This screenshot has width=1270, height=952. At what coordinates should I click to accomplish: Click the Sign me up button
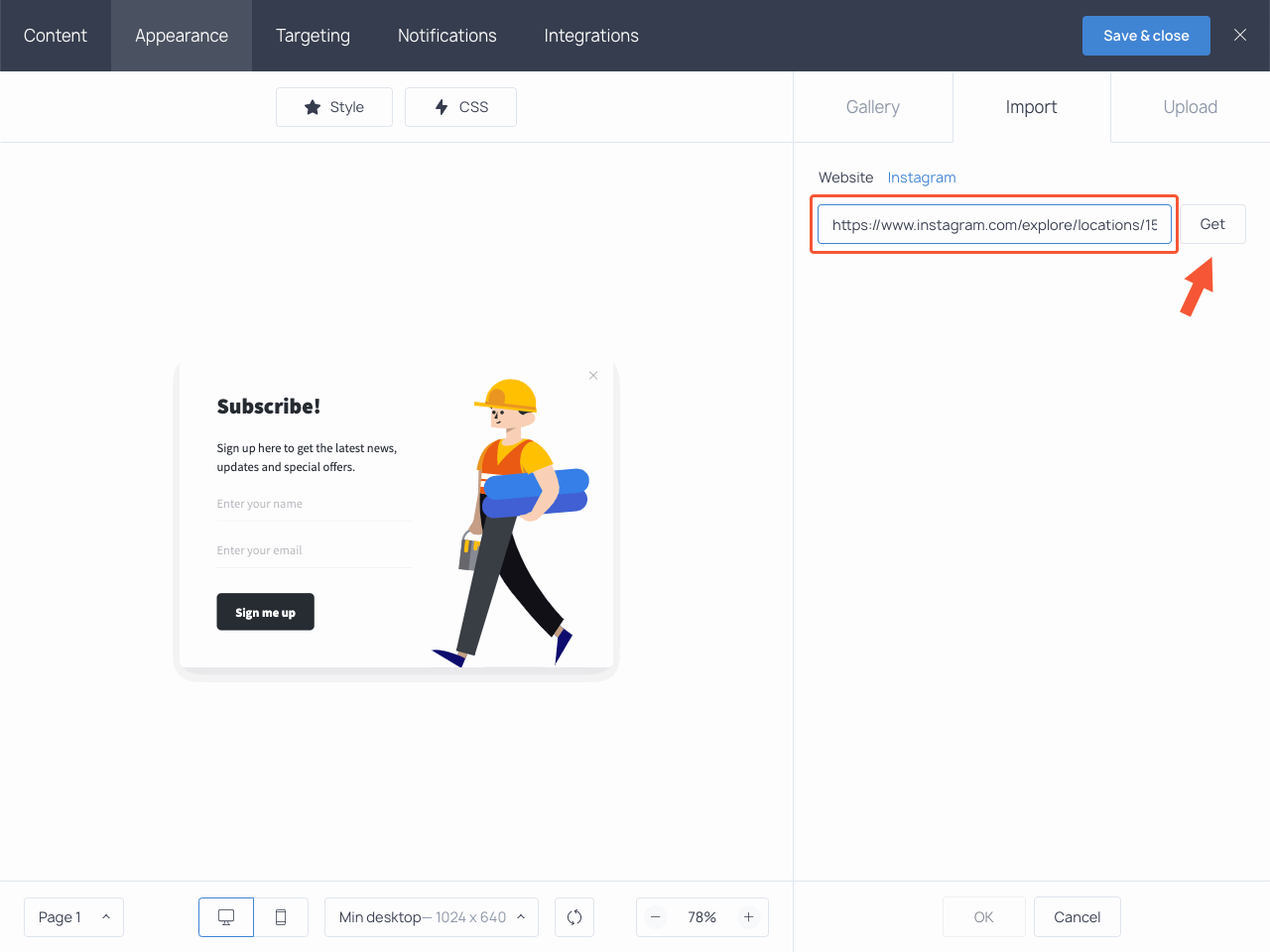point(265,612)
